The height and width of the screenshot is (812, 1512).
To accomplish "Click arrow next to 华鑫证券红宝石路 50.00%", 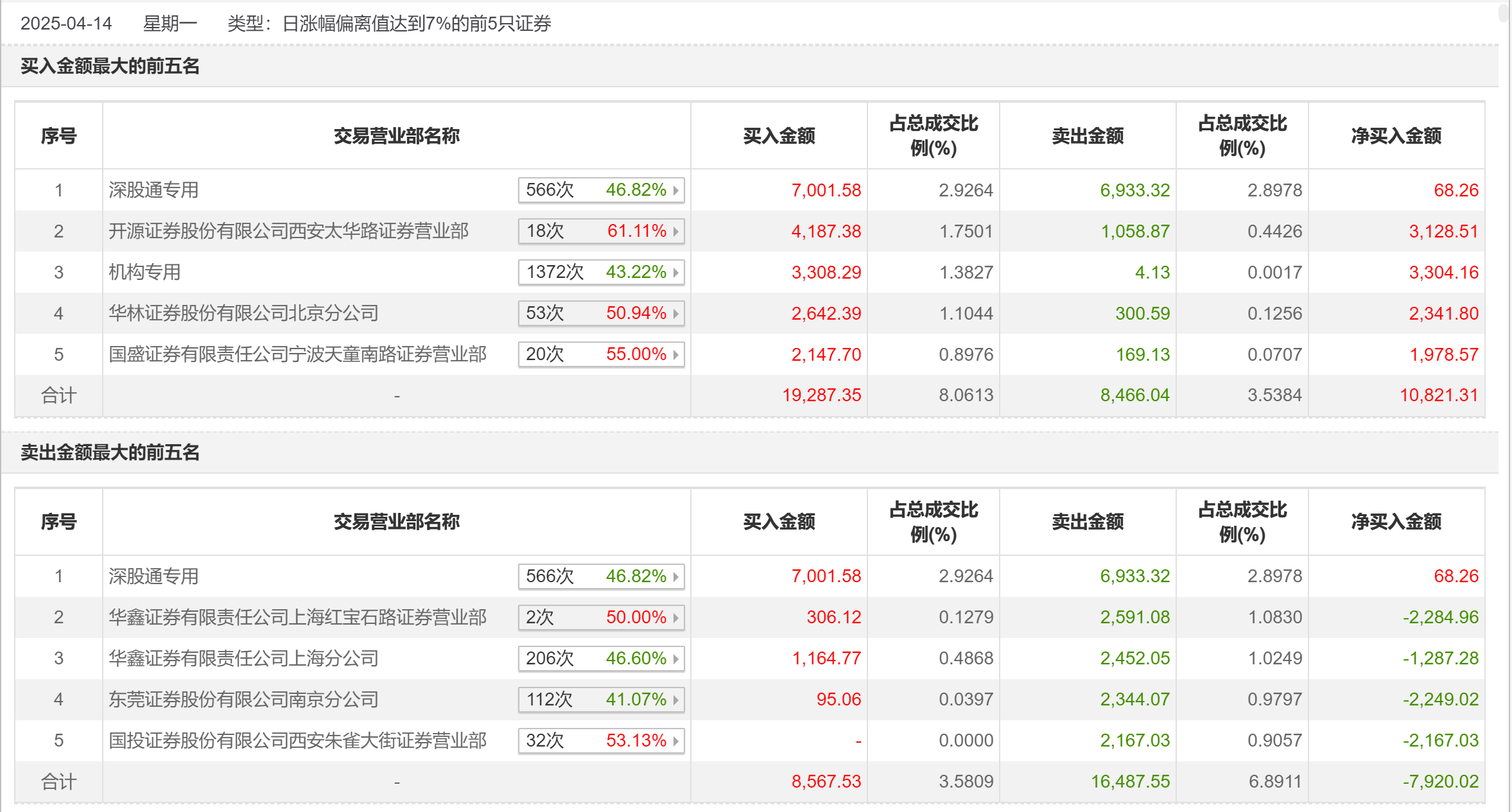I will [x=675, y=618].
